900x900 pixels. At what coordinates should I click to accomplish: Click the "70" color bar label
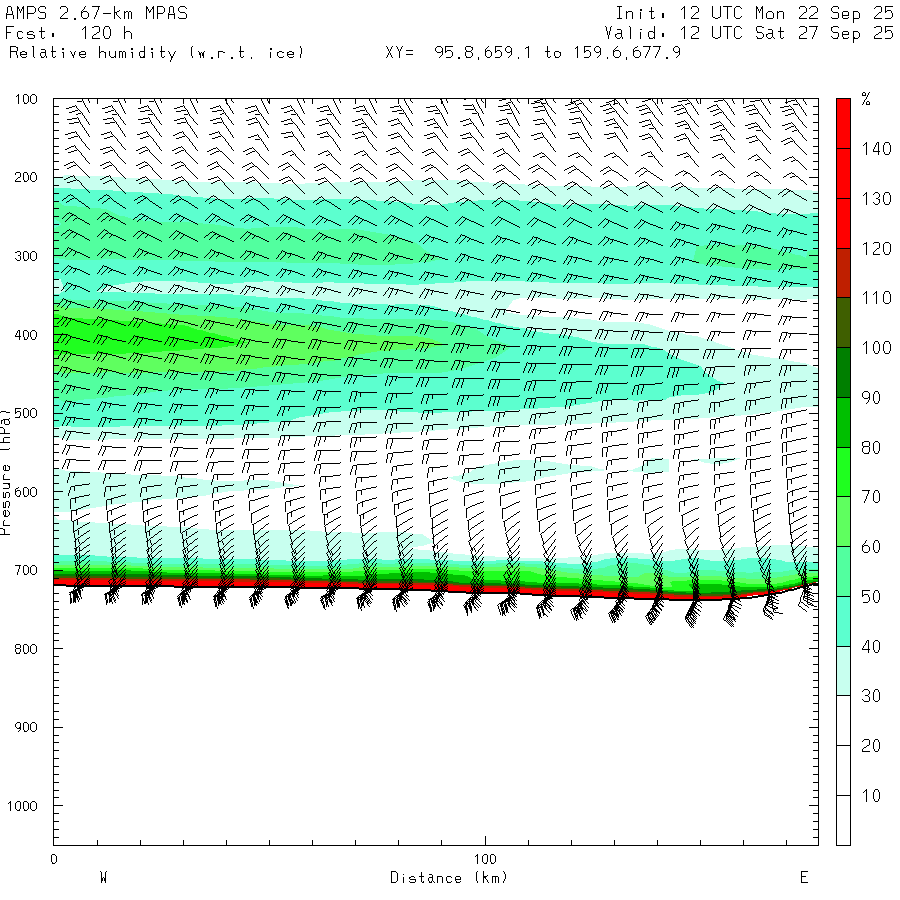(x=871, y=497)
